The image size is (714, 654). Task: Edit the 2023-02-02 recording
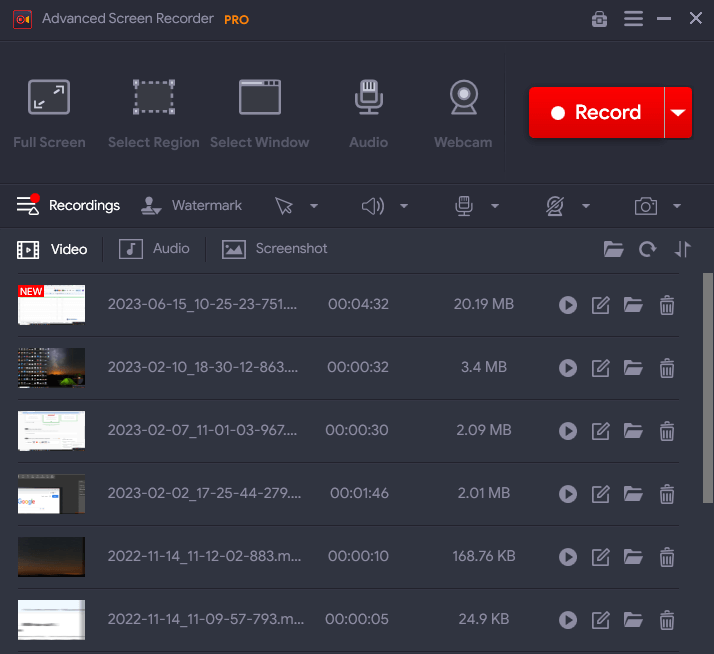pos(601,494)
